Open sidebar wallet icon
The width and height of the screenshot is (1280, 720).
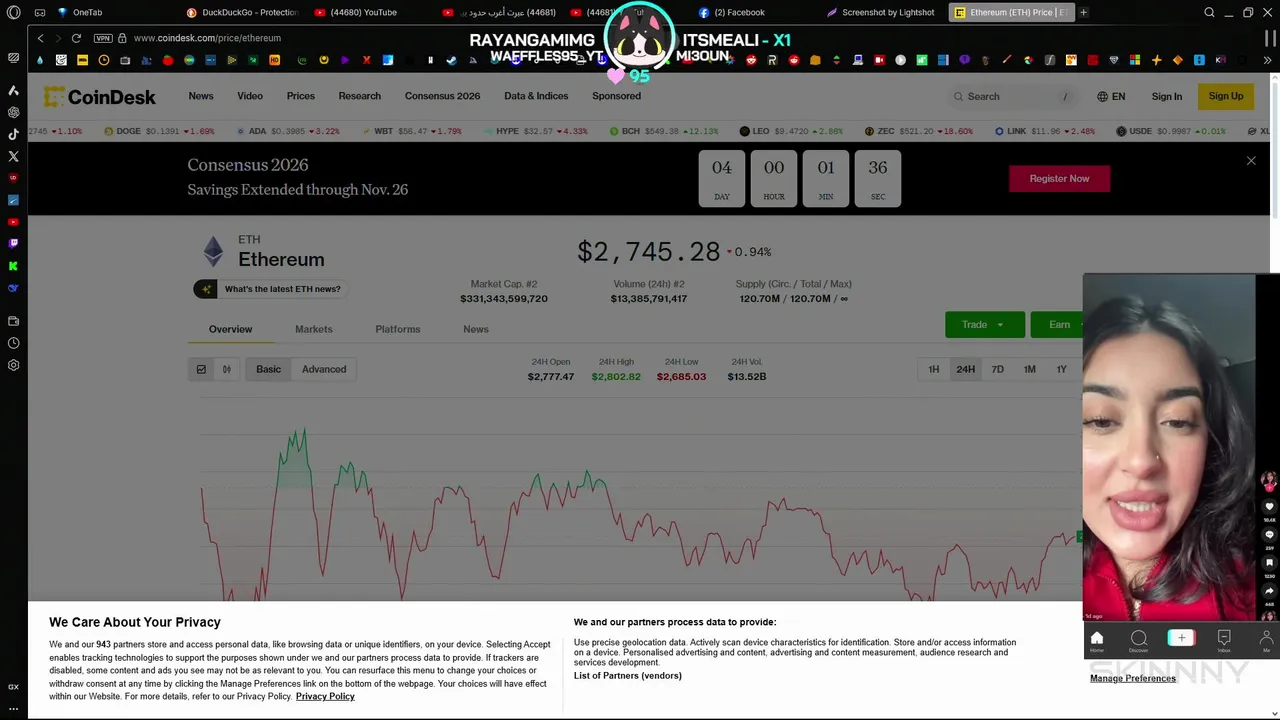13,321
